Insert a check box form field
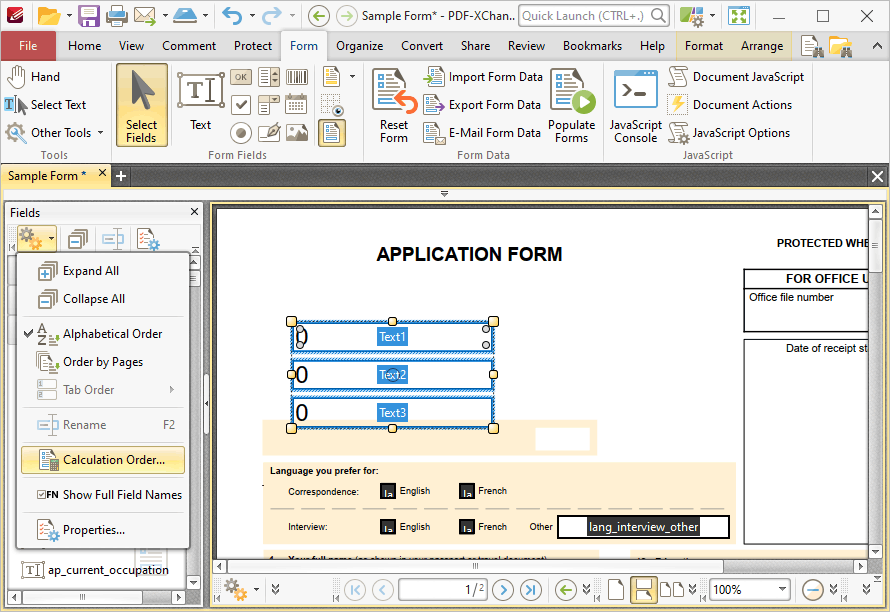This screenshot has height=612, width=890. pos(241,105)
